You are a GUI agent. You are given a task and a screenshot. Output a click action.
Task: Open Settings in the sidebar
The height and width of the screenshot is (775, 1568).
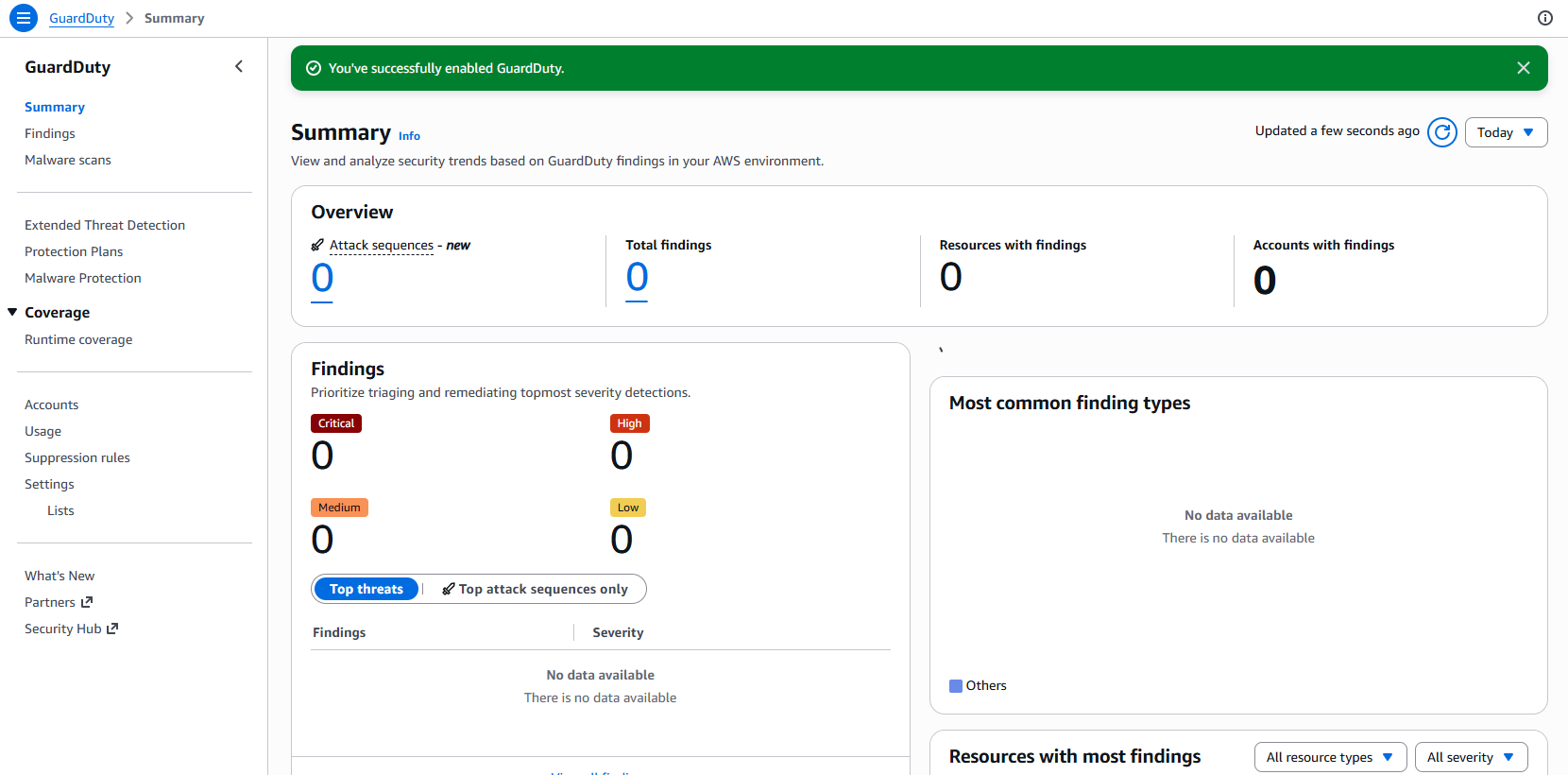pos(49,484)
